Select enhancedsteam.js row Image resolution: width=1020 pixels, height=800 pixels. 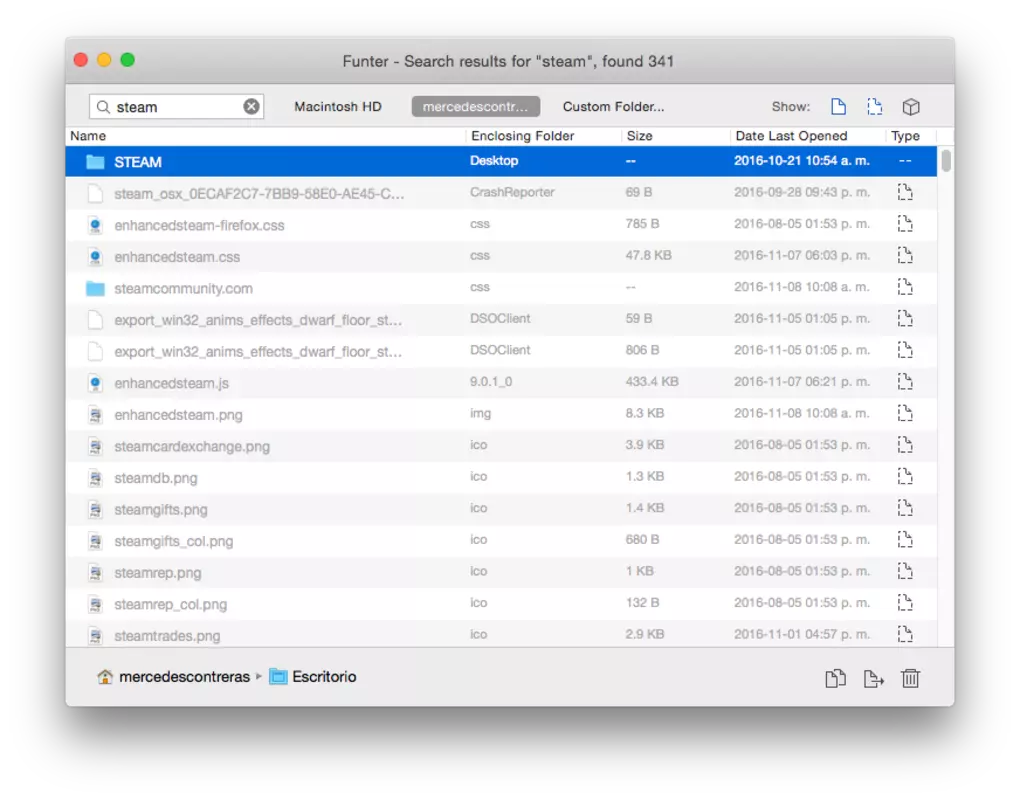click(501, 382)
